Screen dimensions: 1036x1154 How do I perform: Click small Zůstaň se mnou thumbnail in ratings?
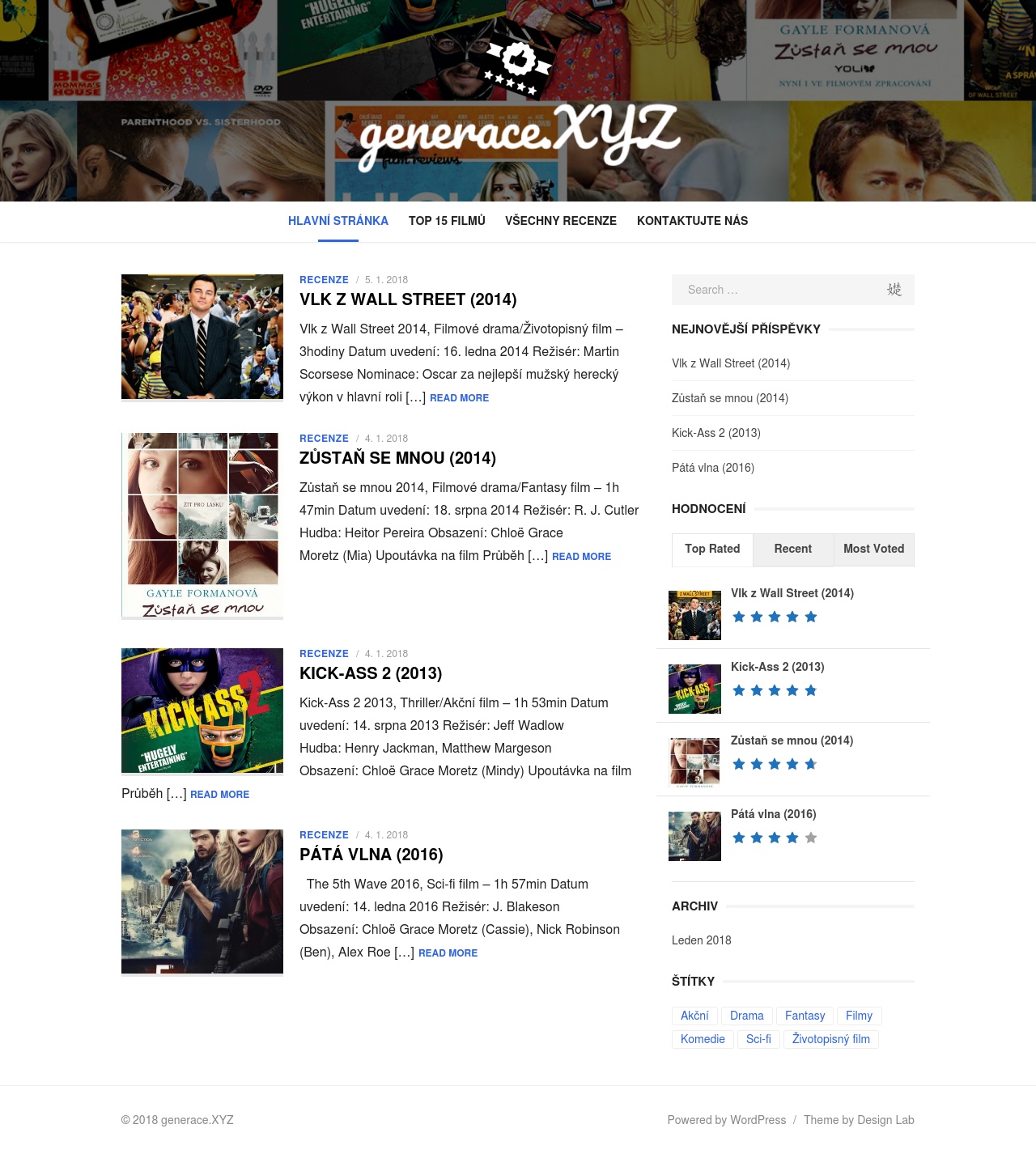pyautogui.click(x=694, y=762)
